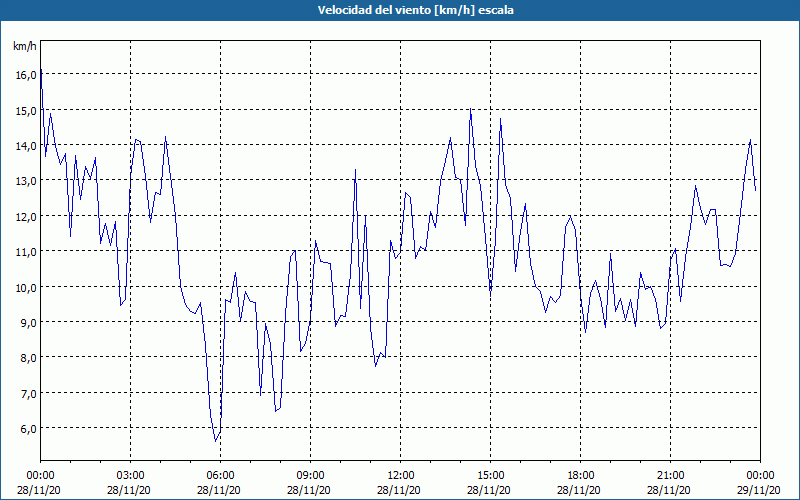800x500 pixels.
Task: Click the '06:00' x-axis time label
Action: 220,476
